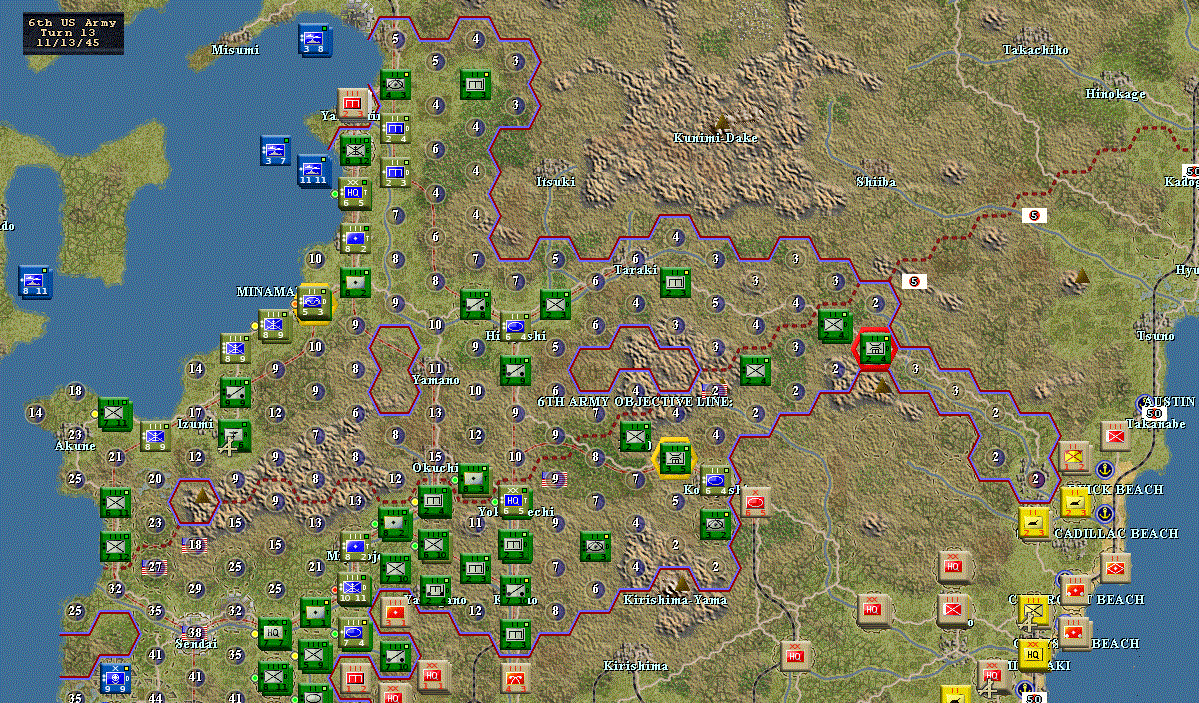Select the green HQ unit marked 6 5 on west coast
The width and height of the screenshot is (1199, 703).
[353, 193]
